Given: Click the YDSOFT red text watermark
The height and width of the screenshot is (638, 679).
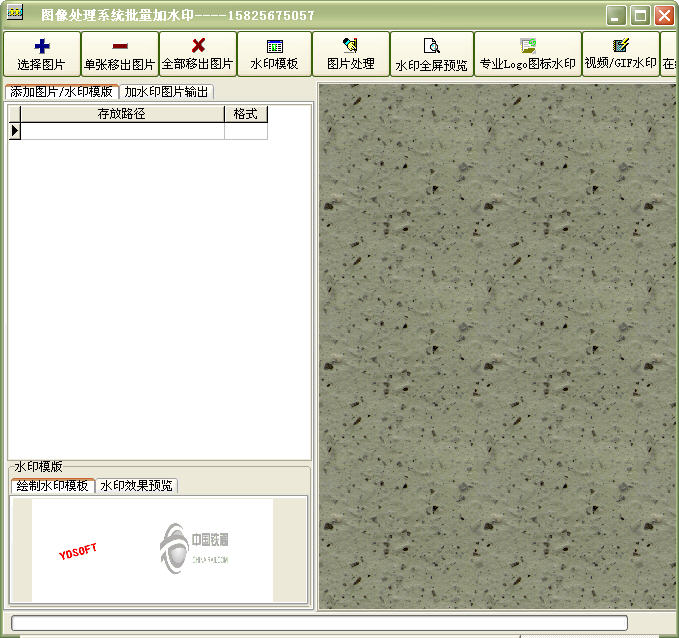Looking at the screenshot, I should 78,551.
